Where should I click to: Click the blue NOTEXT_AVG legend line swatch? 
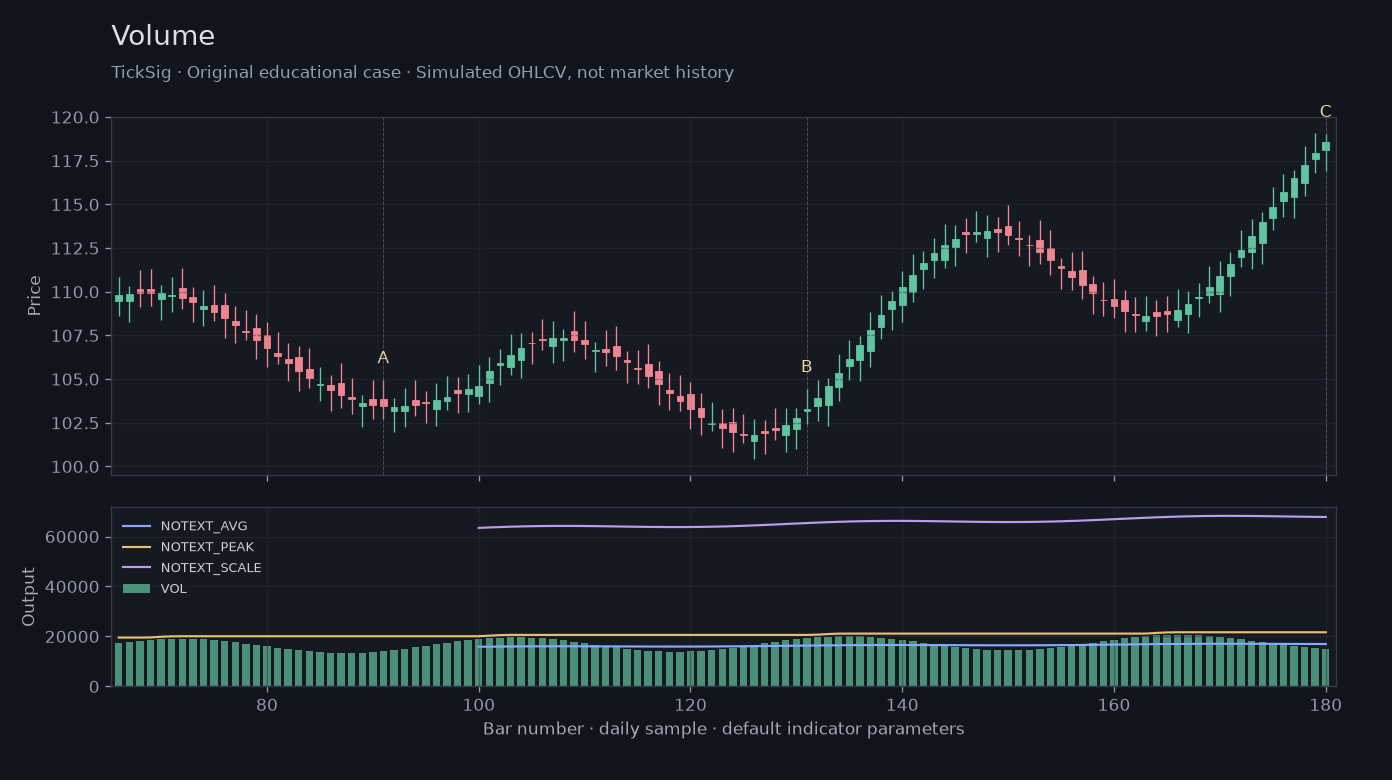pyautogui.click(x=136, y=526)
